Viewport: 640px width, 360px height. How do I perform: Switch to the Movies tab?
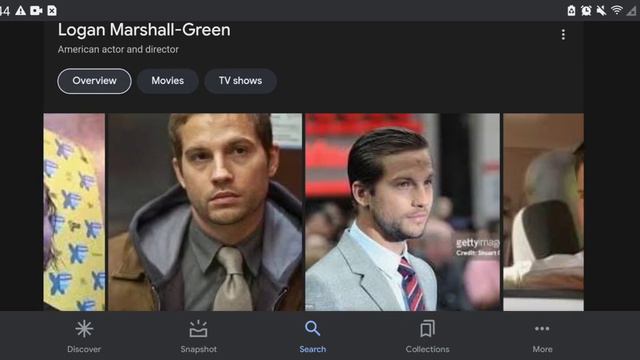[x=168, y=81]
